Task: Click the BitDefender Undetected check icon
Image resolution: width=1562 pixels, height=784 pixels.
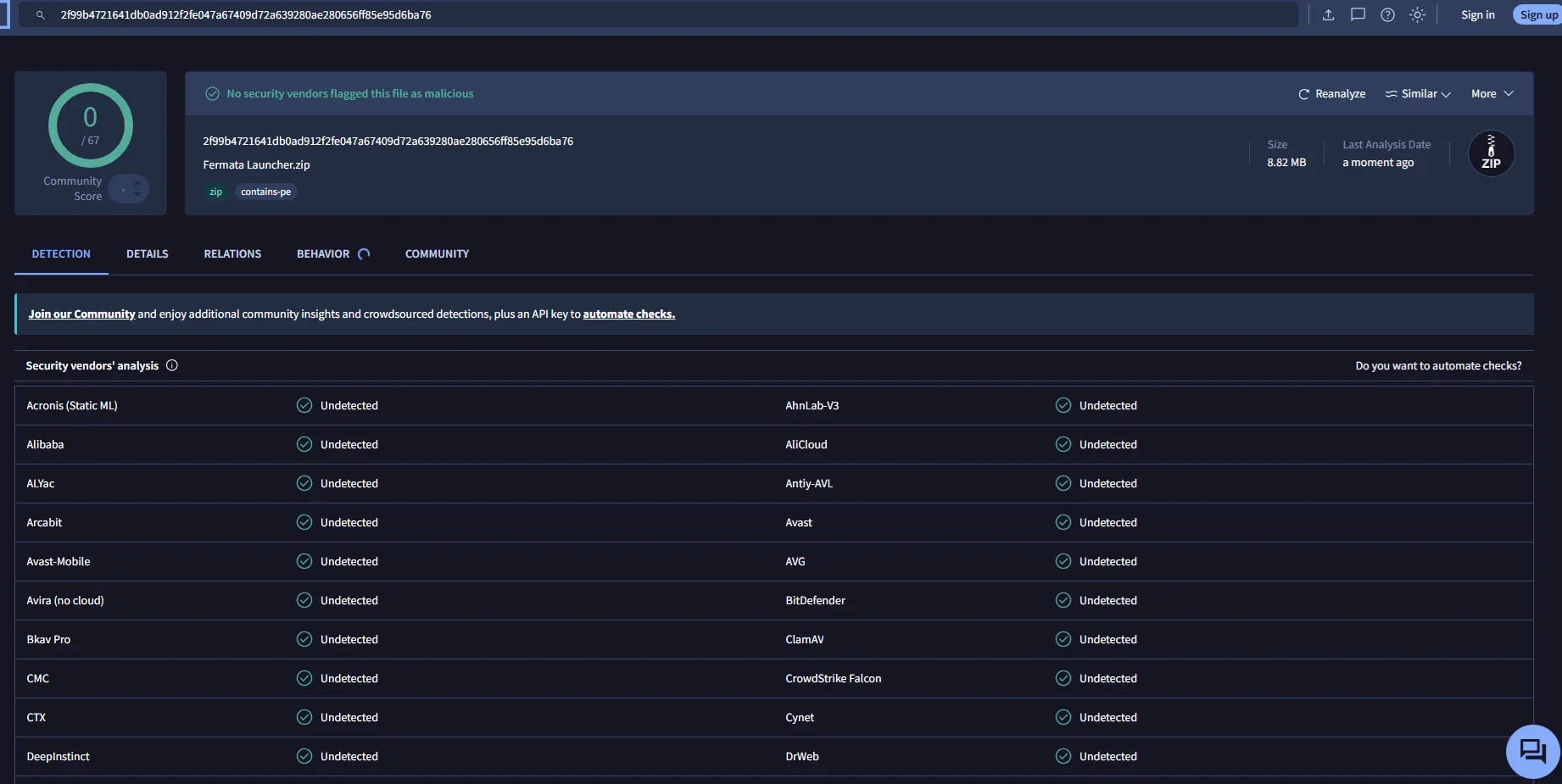Action: click(x=1063, y=600)
